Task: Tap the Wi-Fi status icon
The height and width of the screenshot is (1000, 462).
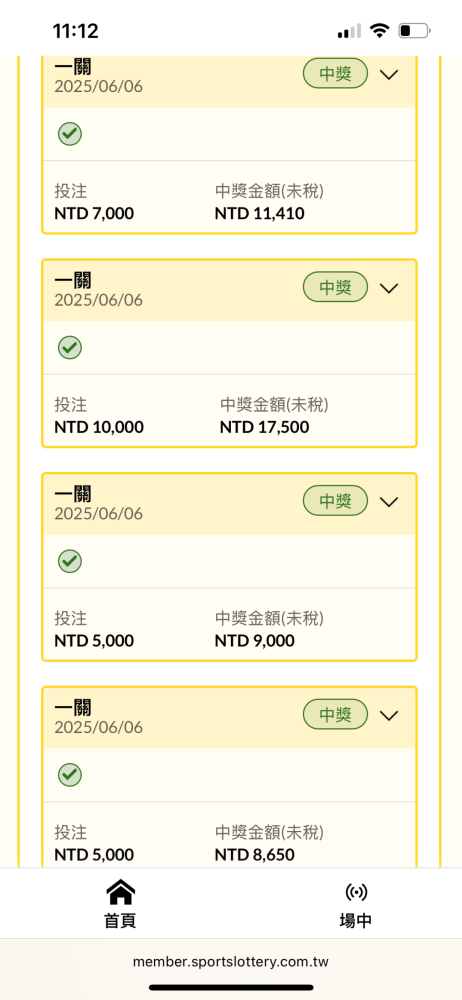Action: 380,31
